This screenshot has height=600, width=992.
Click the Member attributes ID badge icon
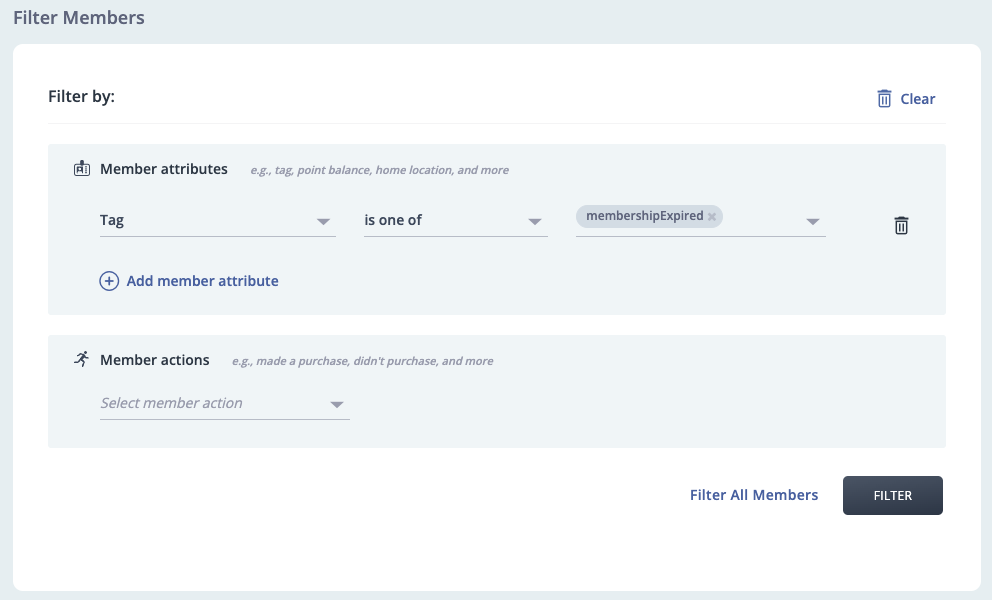point(82,168)
